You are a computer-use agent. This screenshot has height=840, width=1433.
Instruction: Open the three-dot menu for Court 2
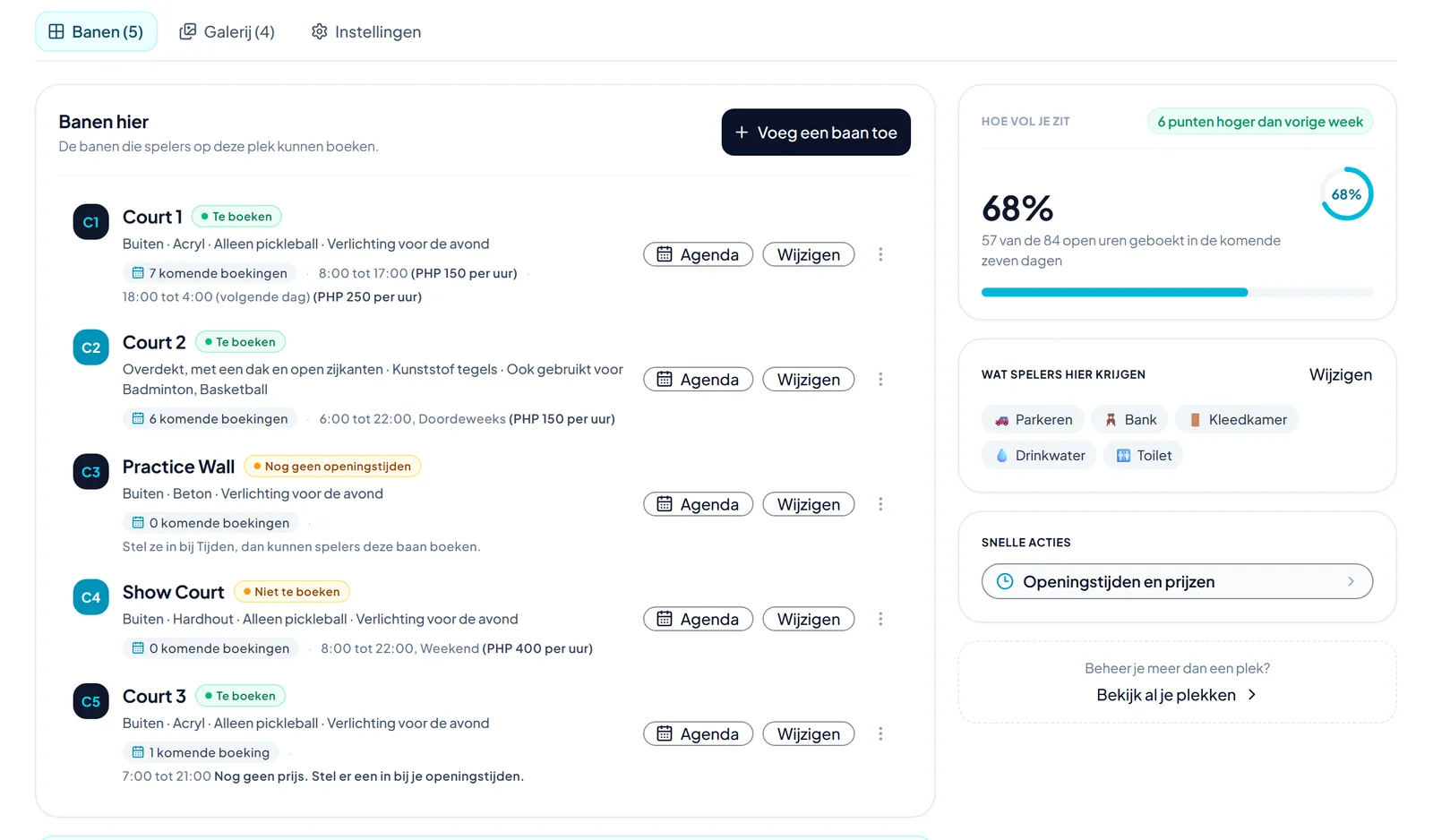(x=880, y=380)
